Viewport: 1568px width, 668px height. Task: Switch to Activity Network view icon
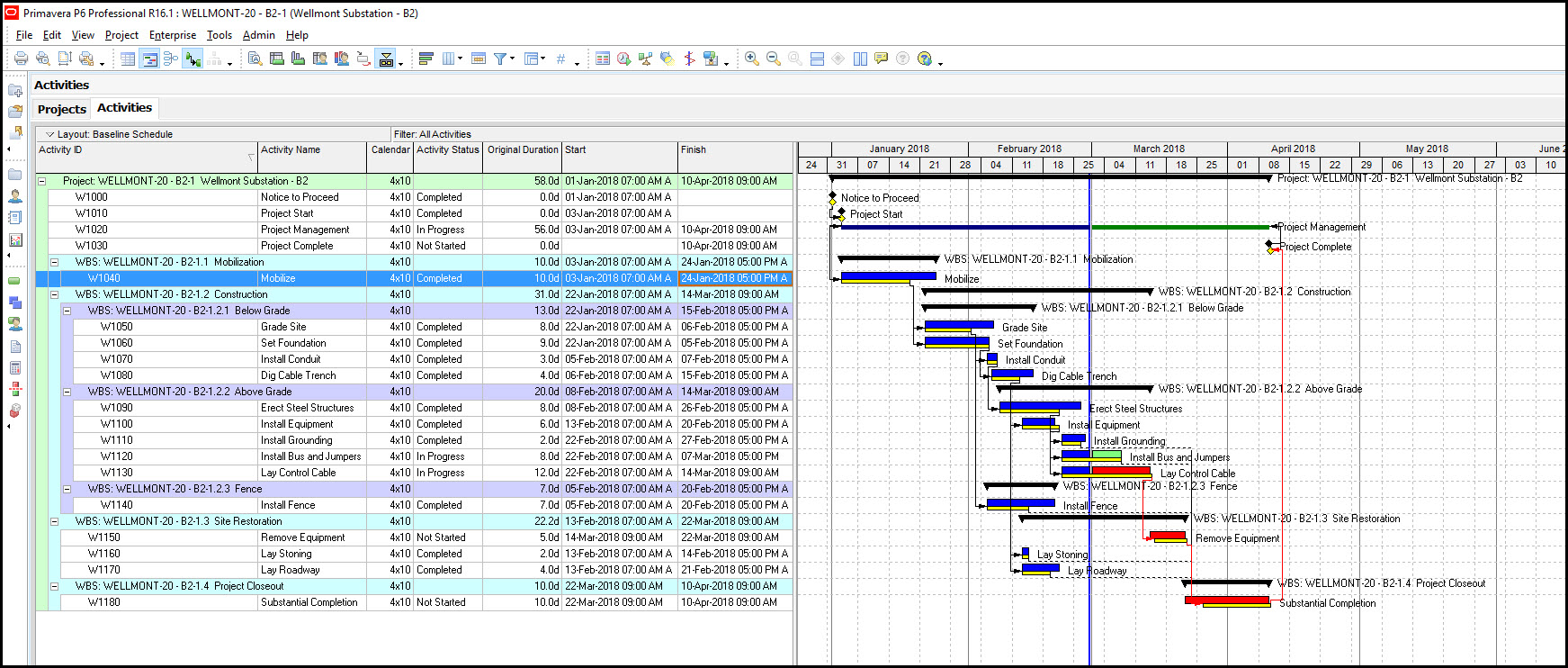pos(171,59)
